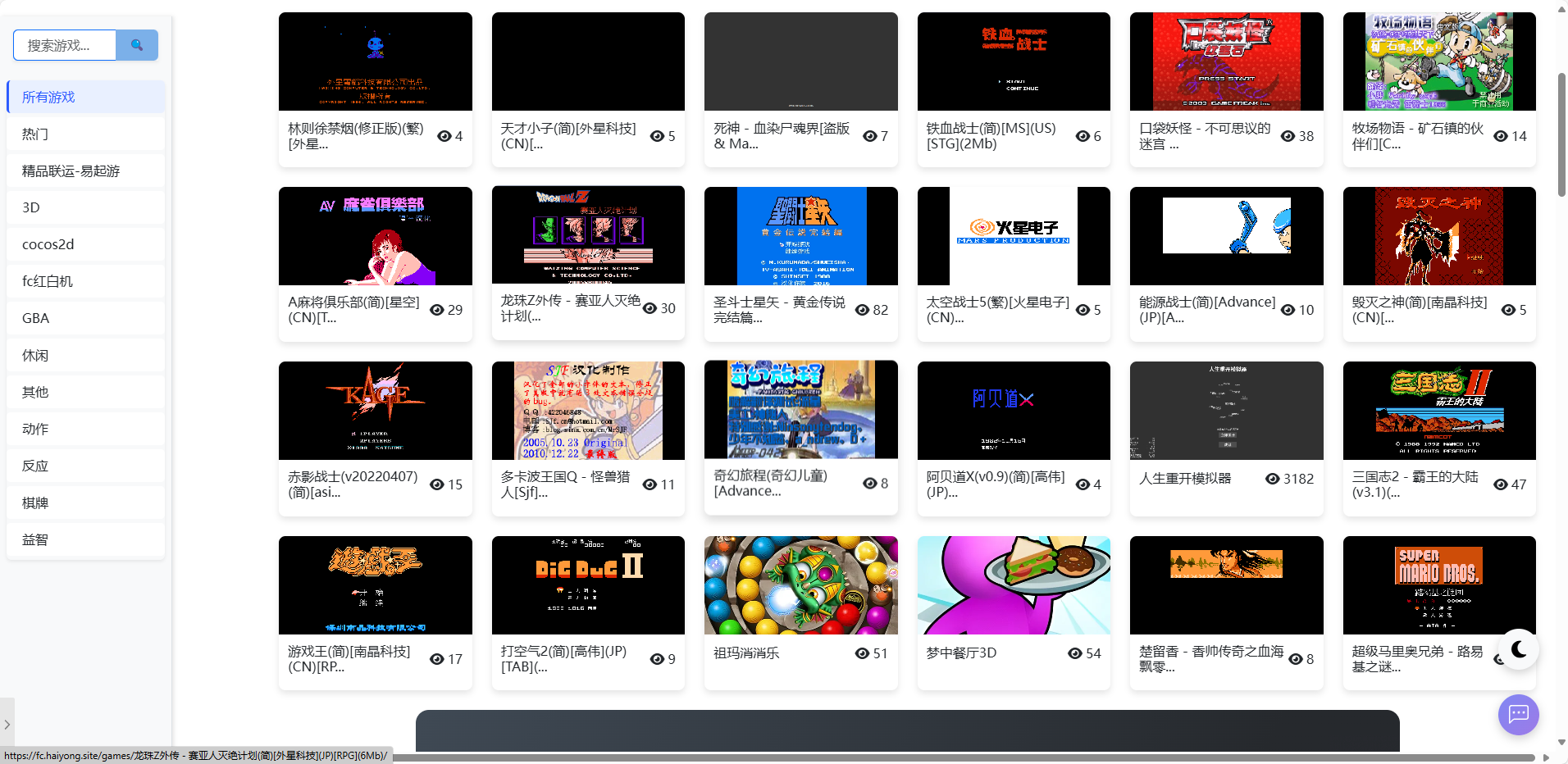Open the Dig Dug II 打空气2 thumbnail
This screenshot has width=1568, height=764.
(x=588, y=585)
